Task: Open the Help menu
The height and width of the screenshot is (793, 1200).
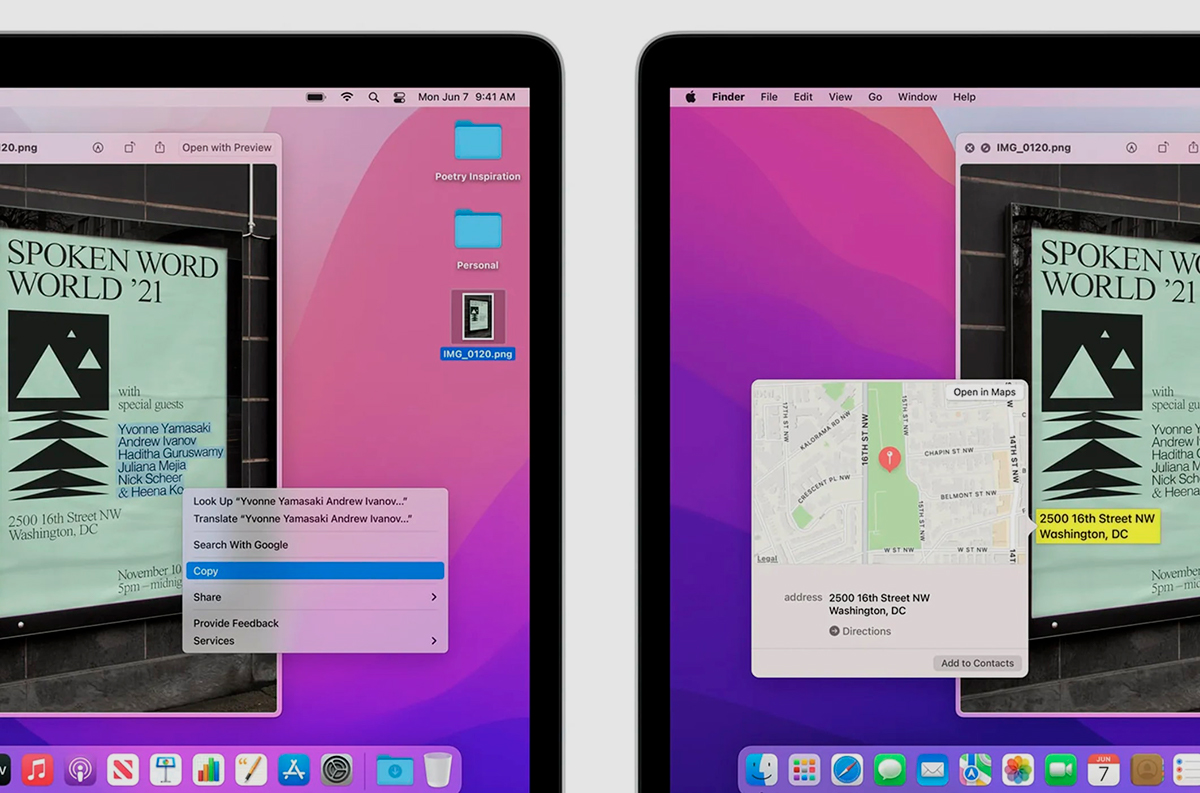Action: (x=964, y=97)
